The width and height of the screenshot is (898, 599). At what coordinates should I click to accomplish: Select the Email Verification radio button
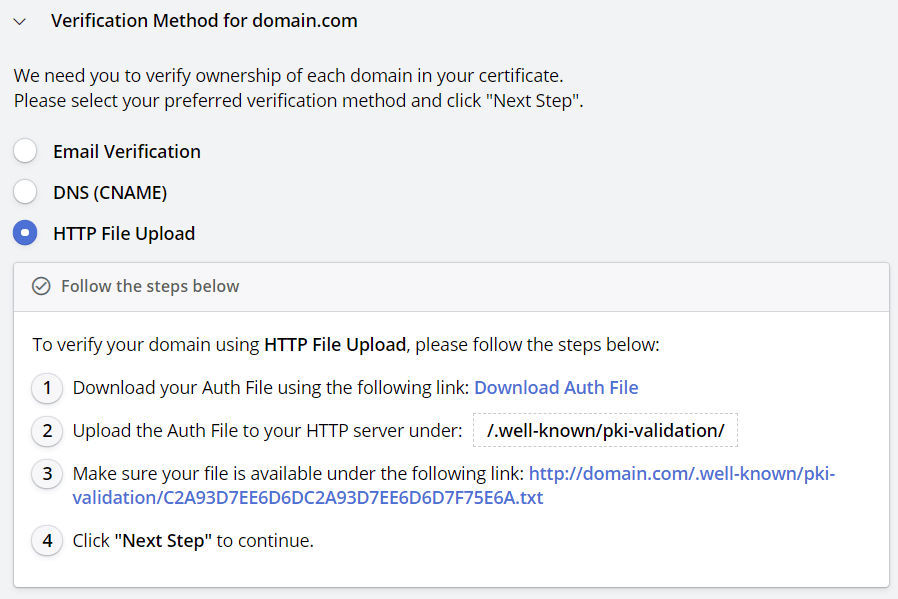pyautogui.click(x=25, y=151)
